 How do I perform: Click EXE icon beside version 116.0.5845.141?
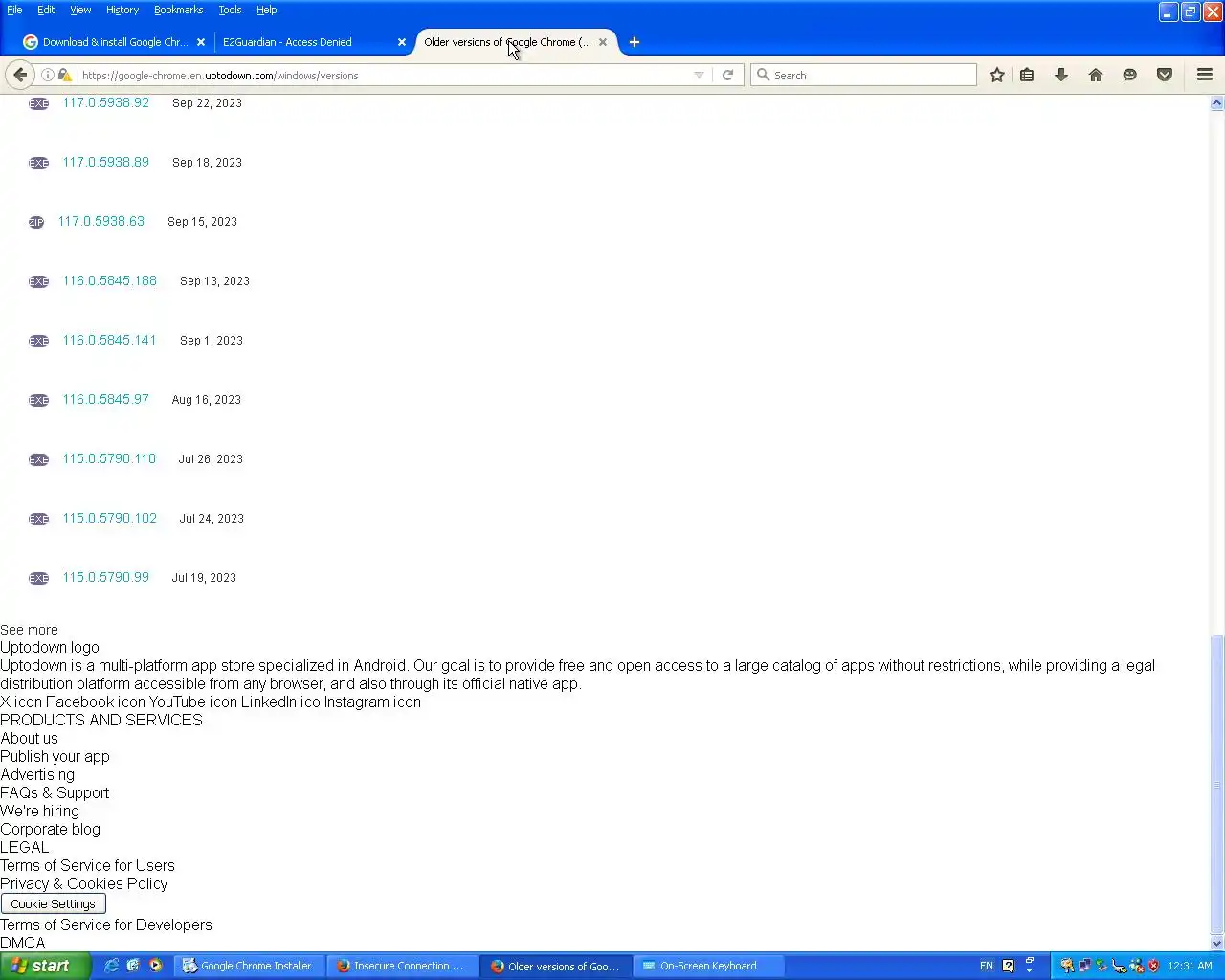pyautogui.click(x=38, y=341)
